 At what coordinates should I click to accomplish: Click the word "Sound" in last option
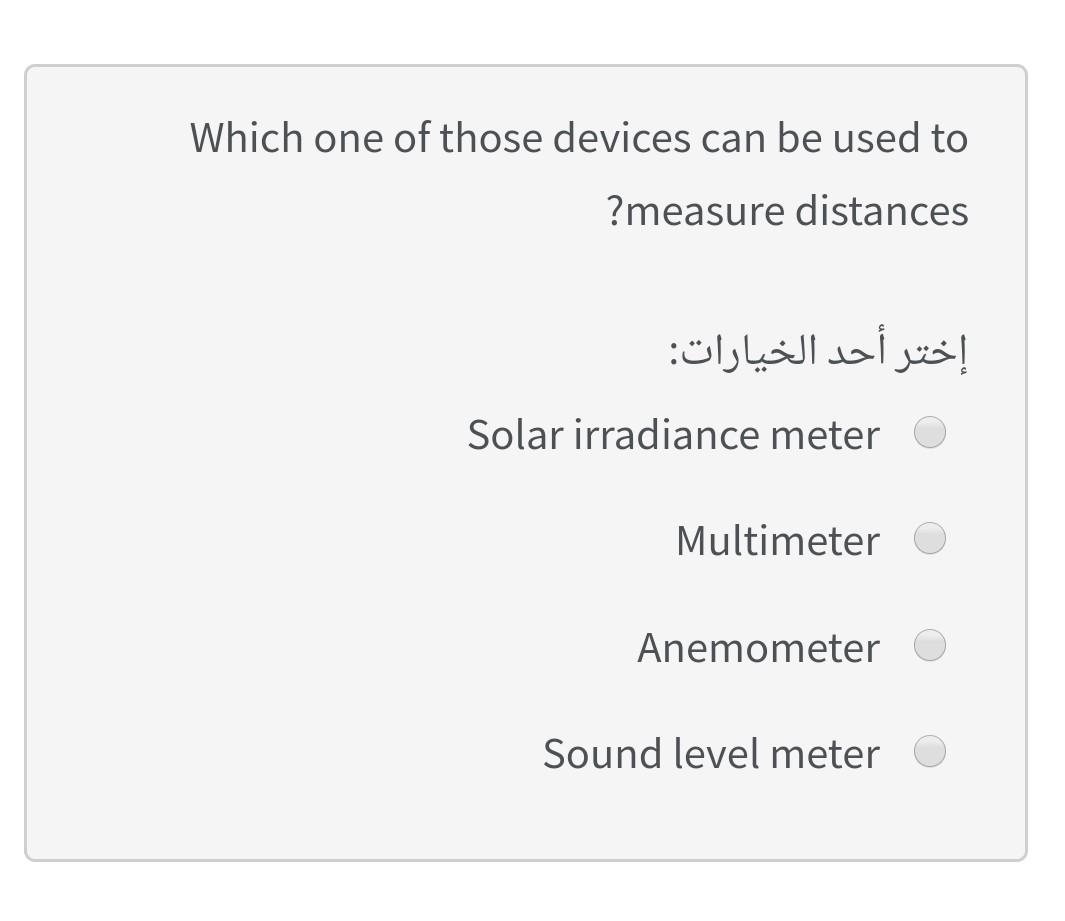coord(597,754)
